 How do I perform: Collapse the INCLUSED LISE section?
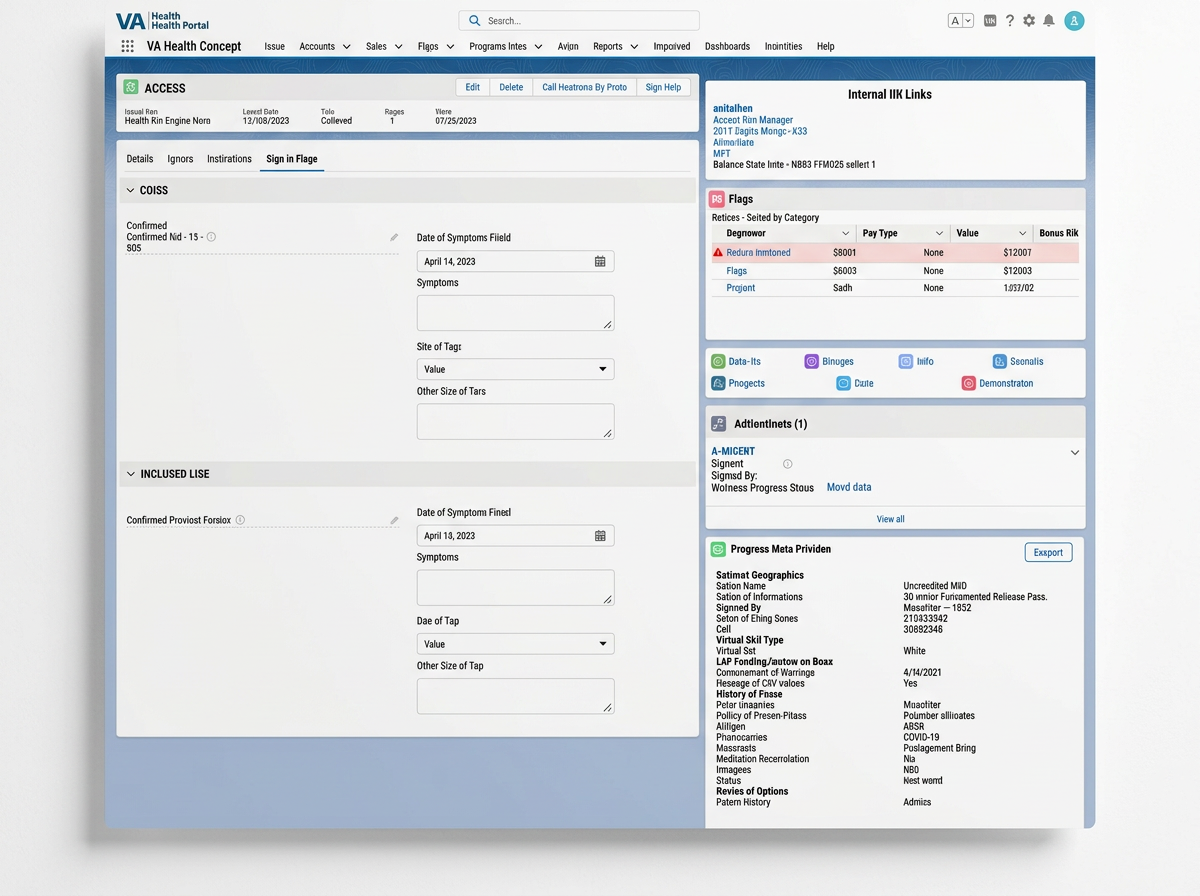click(x=129, y=474)
